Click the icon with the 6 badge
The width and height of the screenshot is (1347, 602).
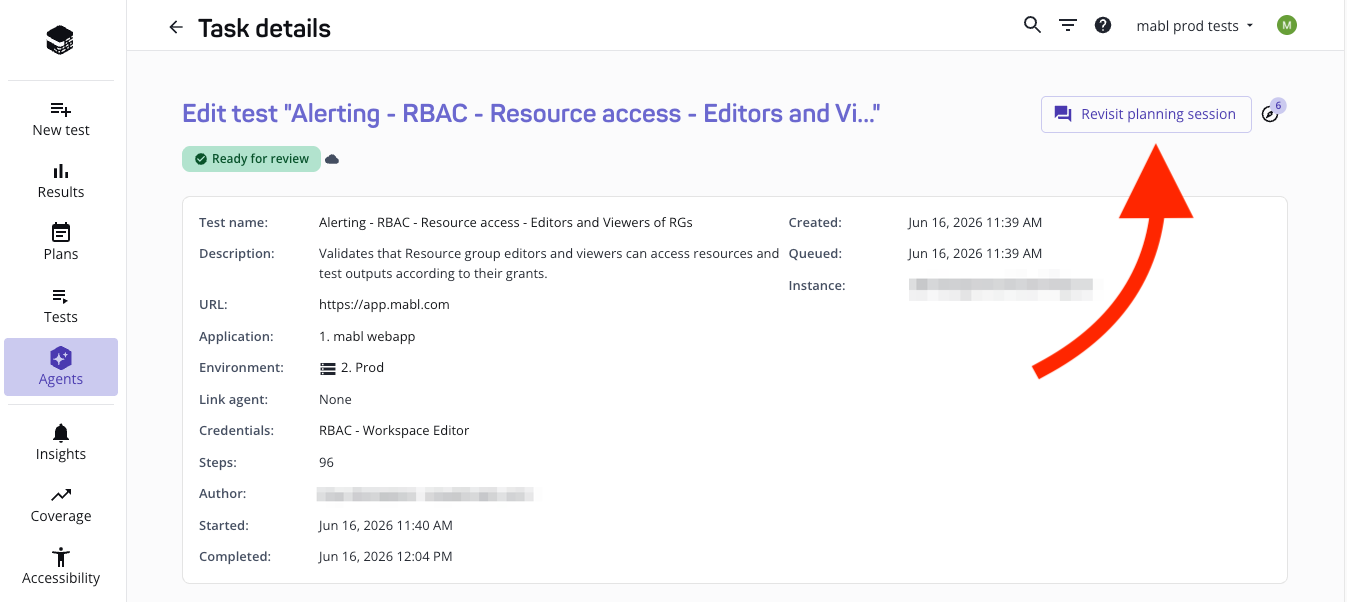click(x=1272, y=112)
